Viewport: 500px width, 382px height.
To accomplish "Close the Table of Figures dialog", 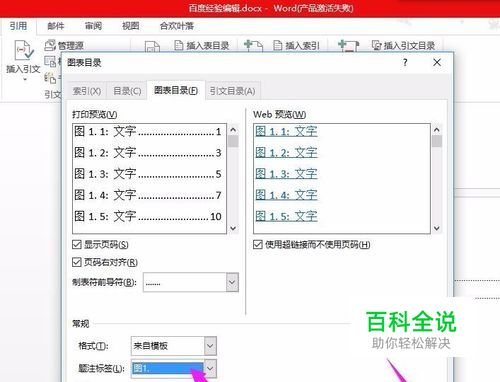I will click(437, 62).
